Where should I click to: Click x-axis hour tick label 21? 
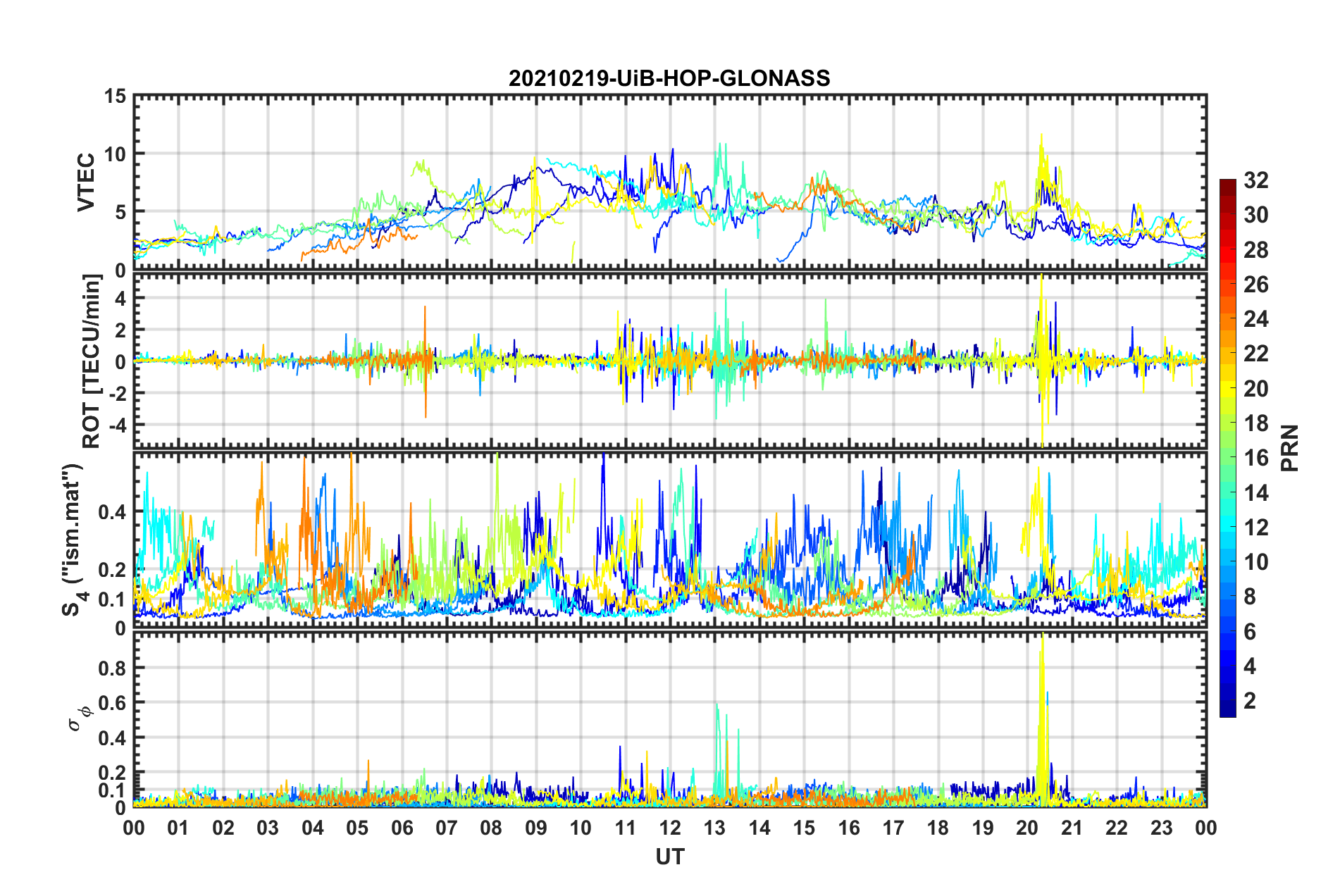click(1072, 828)
